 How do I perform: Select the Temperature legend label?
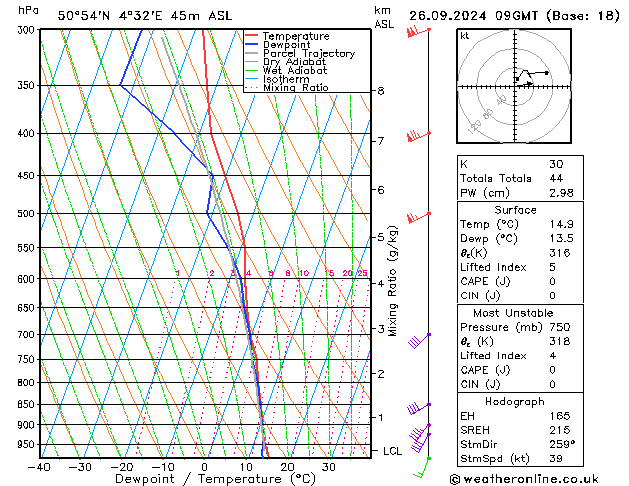[x=296, y=36]
